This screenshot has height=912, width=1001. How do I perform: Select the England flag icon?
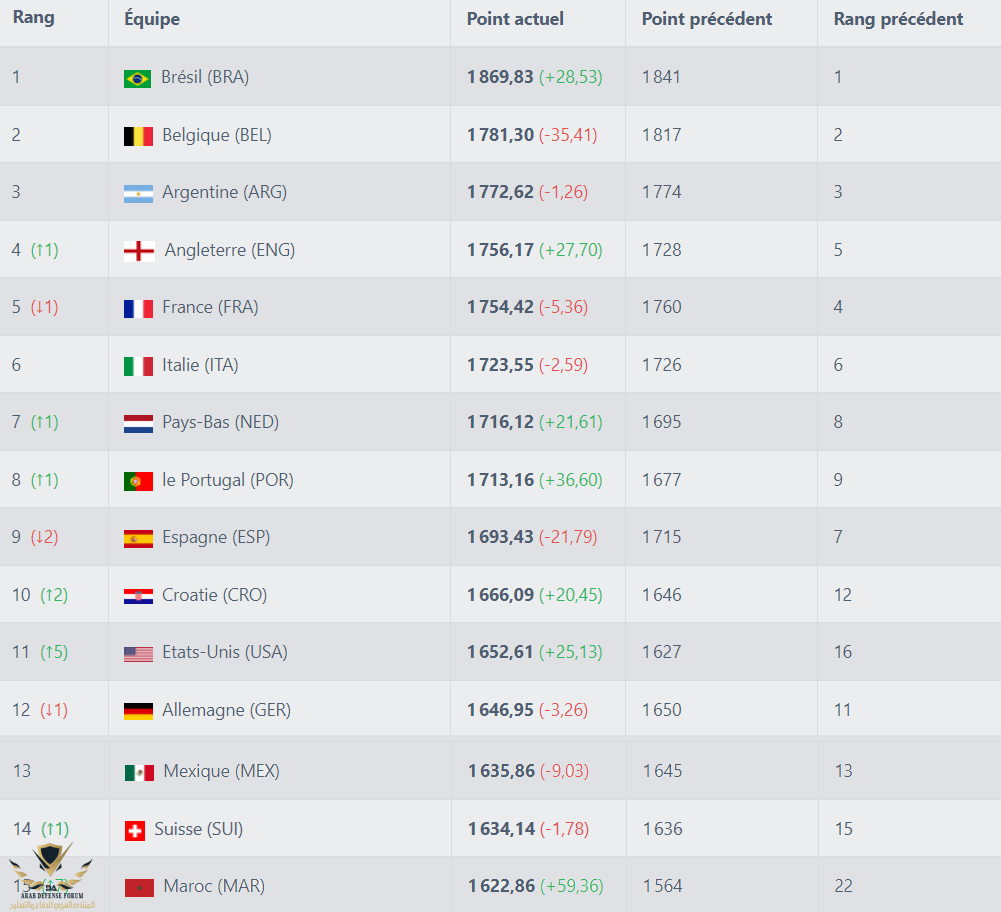pyautogui.click(x=138, y=251)
